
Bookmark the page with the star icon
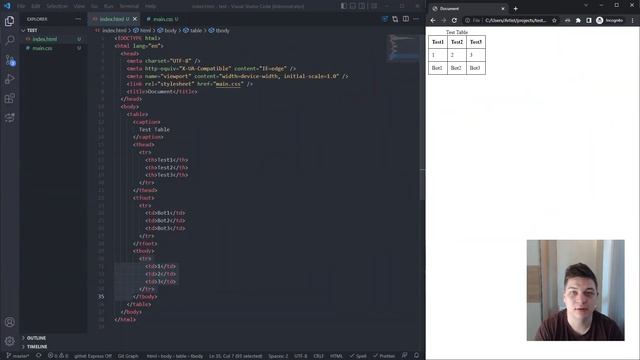click(x=554, y=20)
